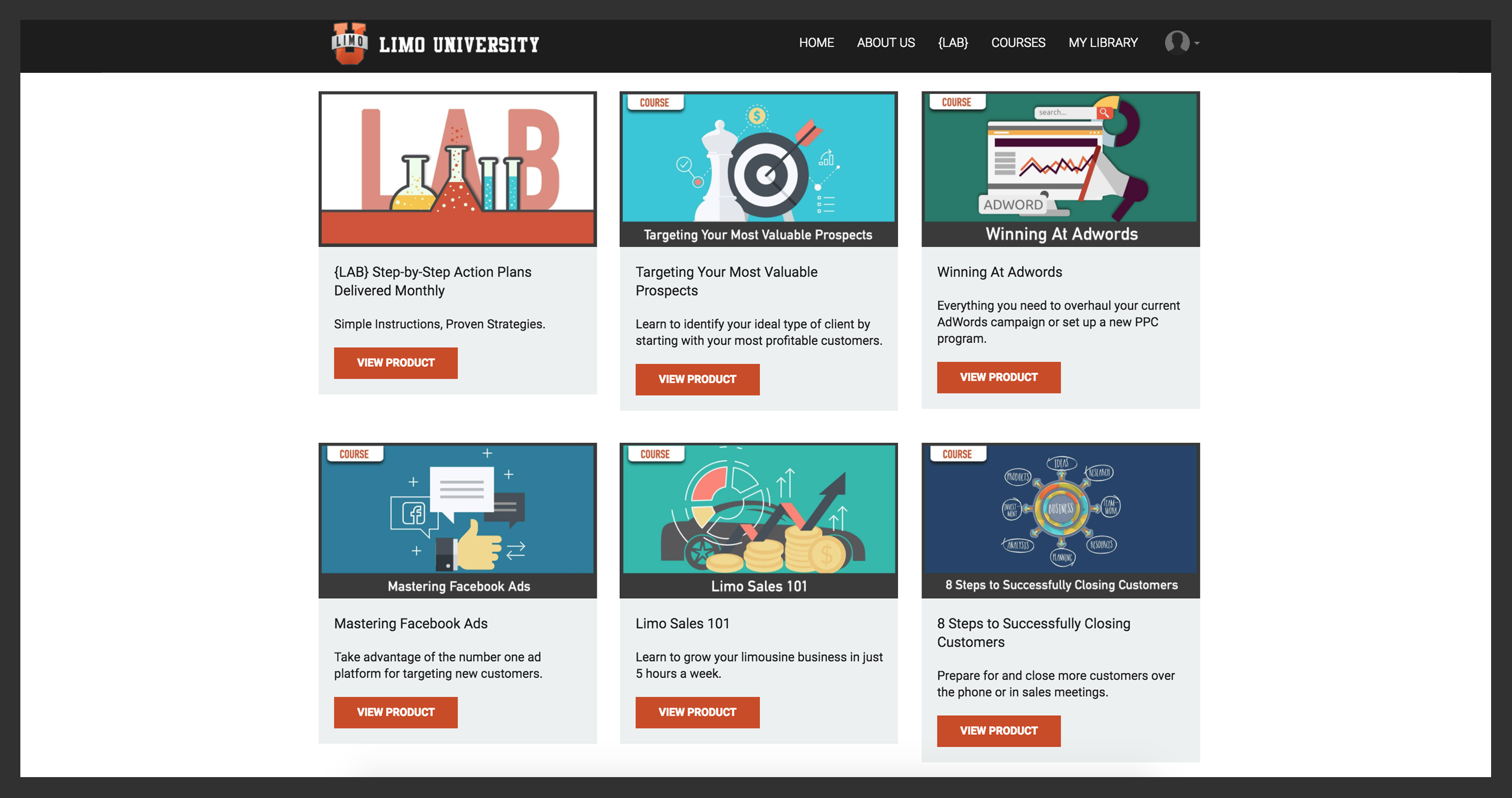Open the ABOUT US page
Screen dimensions: 1512x798
(x=885, y=43)
